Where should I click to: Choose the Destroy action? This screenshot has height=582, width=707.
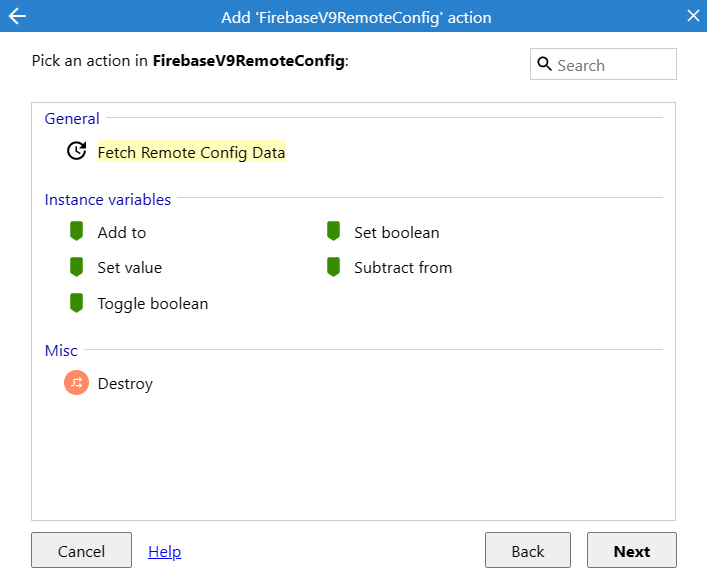click(x=125, y=384)
